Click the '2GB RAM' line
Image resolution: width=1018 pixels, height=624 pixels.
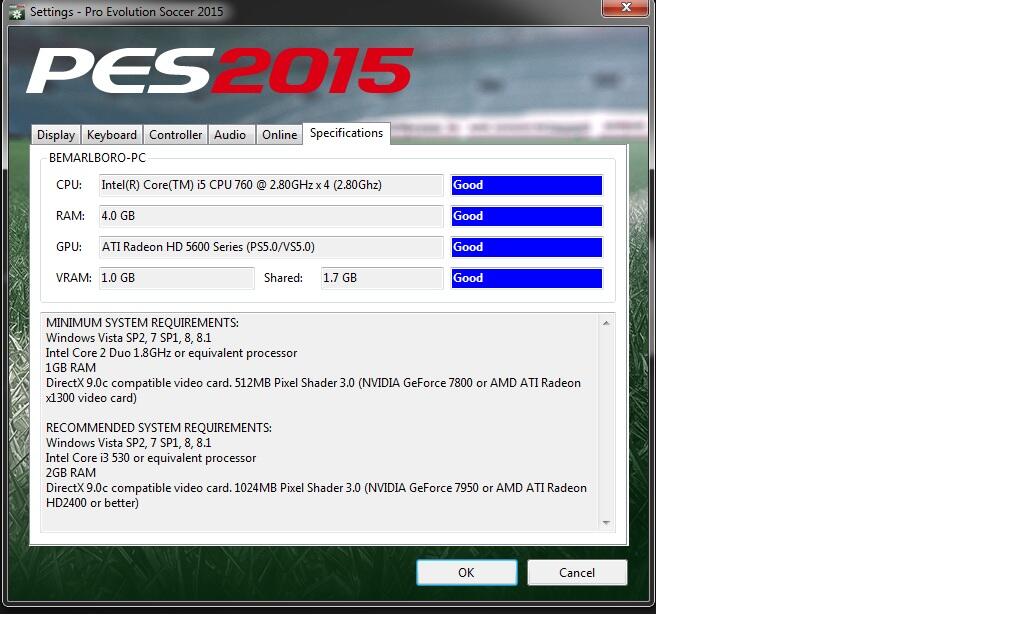pos(71,473)
